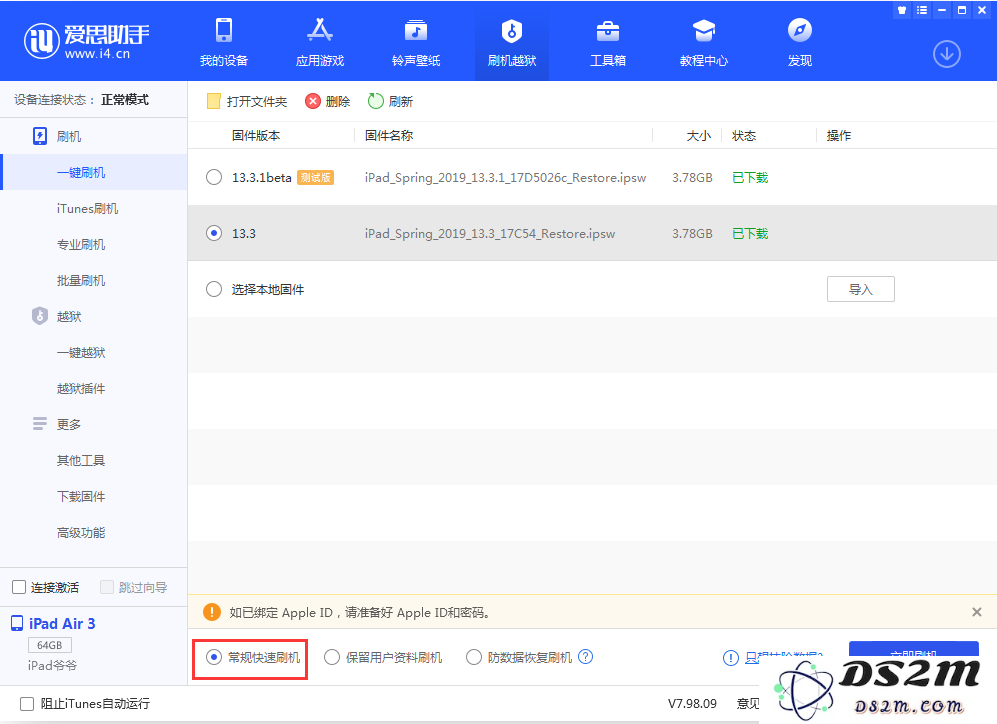Click the 测试版 beta badge

(315, 177)
